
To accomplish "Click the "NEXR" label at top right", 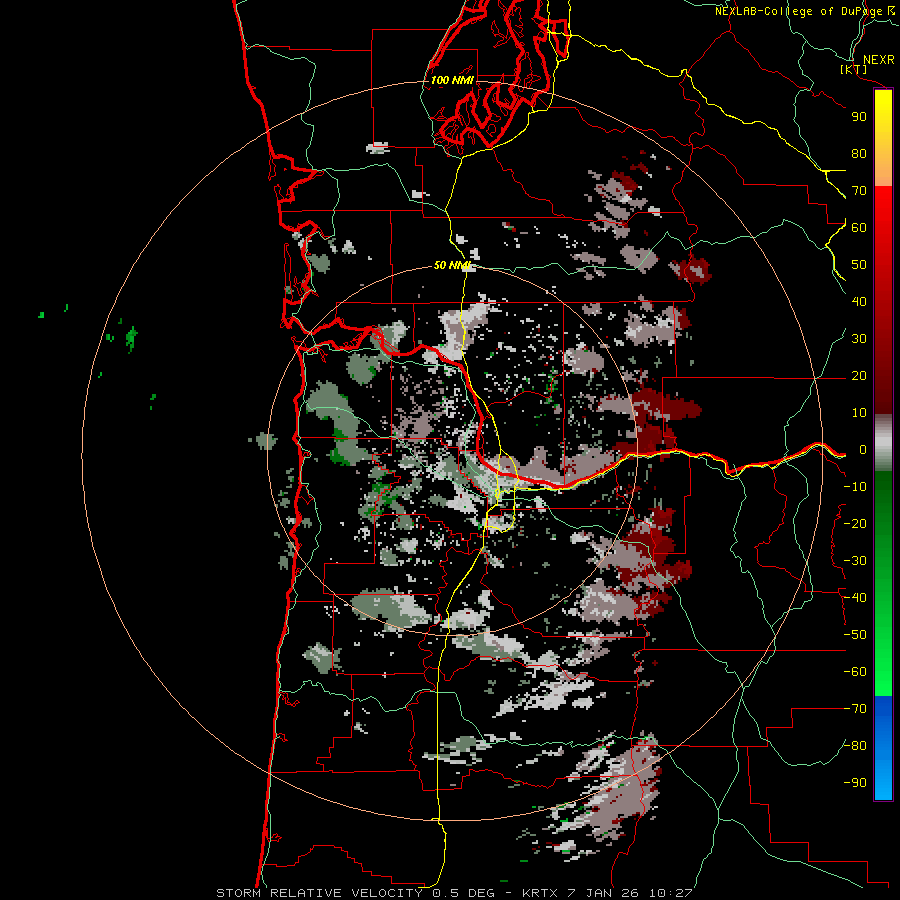I will point(879,60).
